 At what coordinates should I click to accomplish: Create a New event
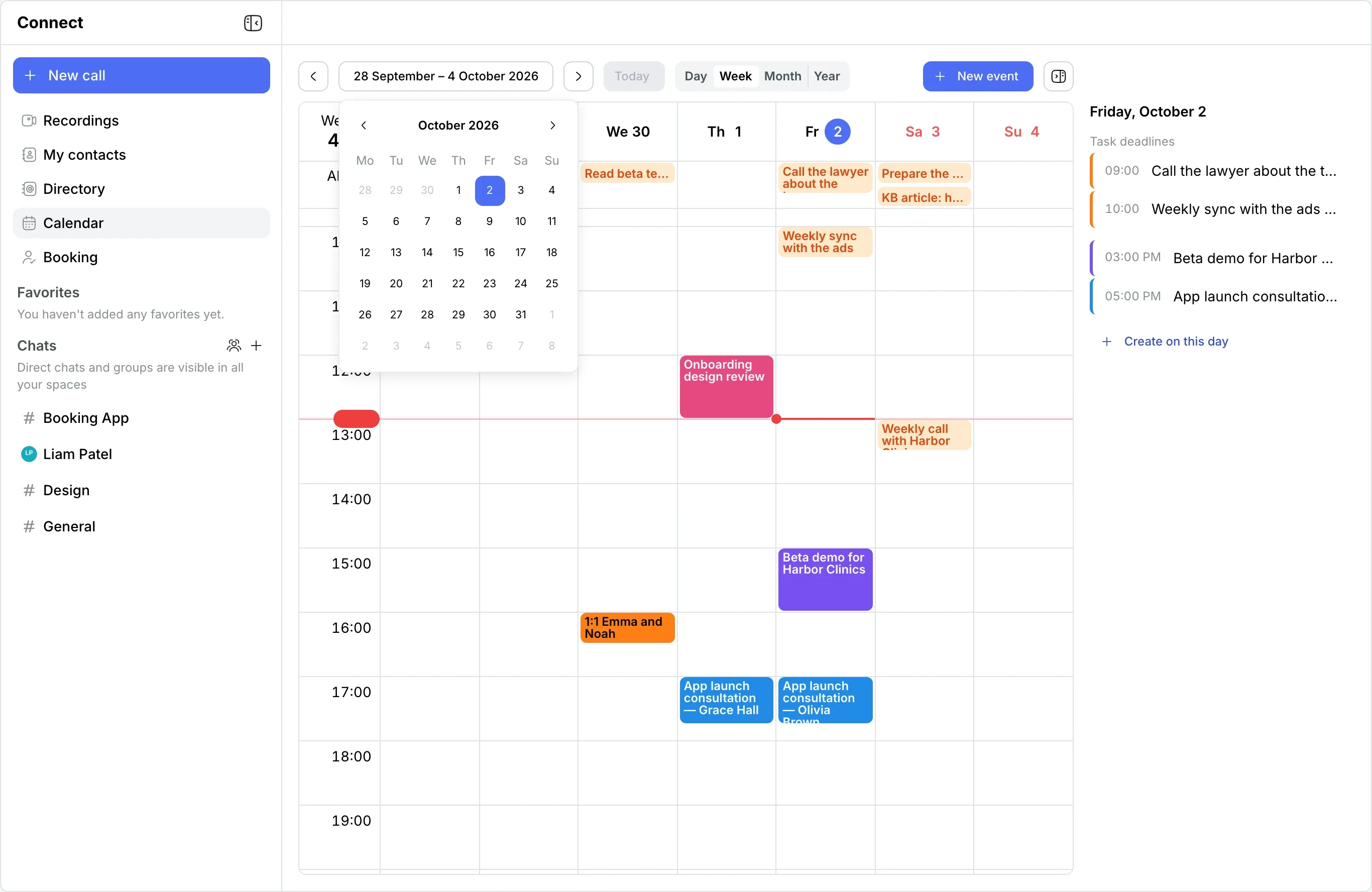tap(978, 76)
